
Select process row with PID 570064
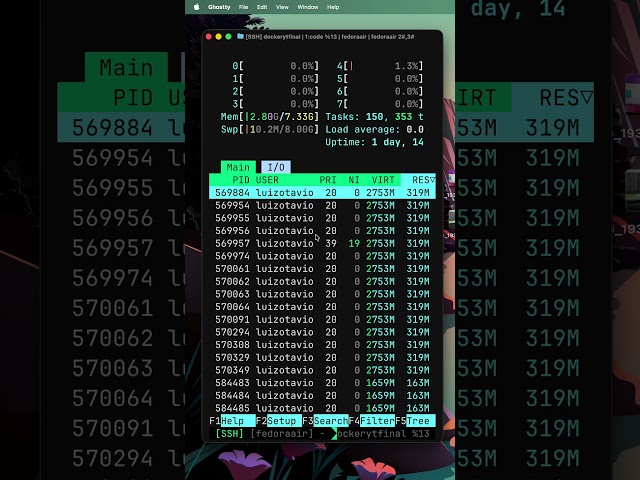click(x=322, y=307)
